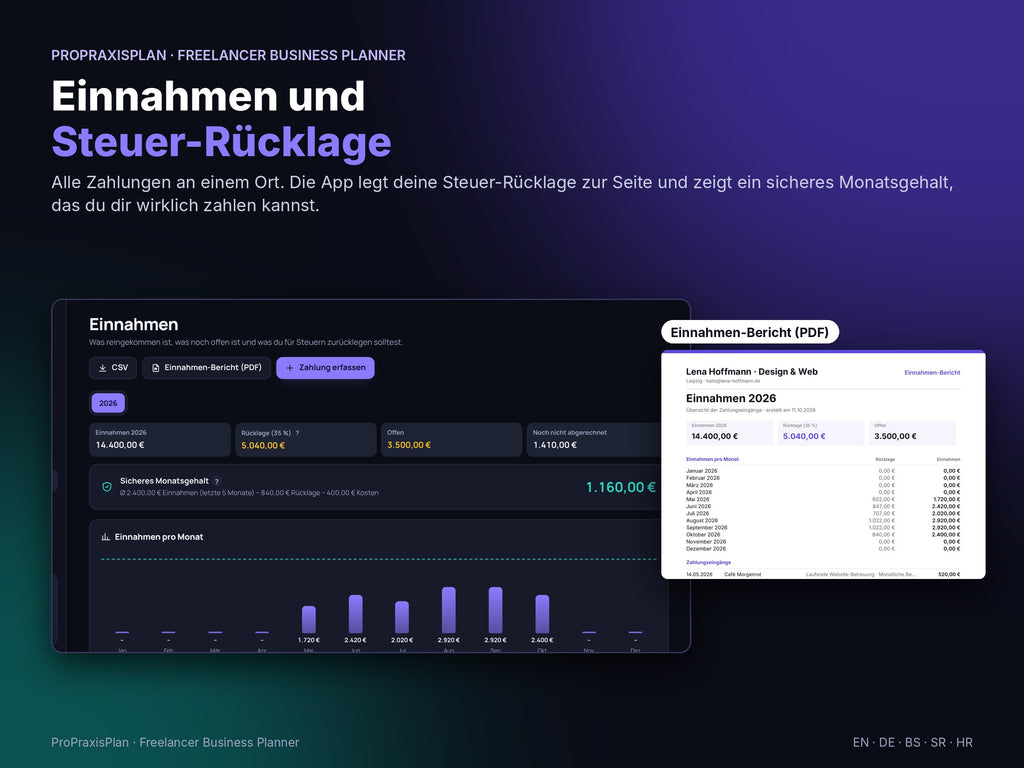
Task: Select the chart bar above 1.720 €
Action: (x=309, y=619)
